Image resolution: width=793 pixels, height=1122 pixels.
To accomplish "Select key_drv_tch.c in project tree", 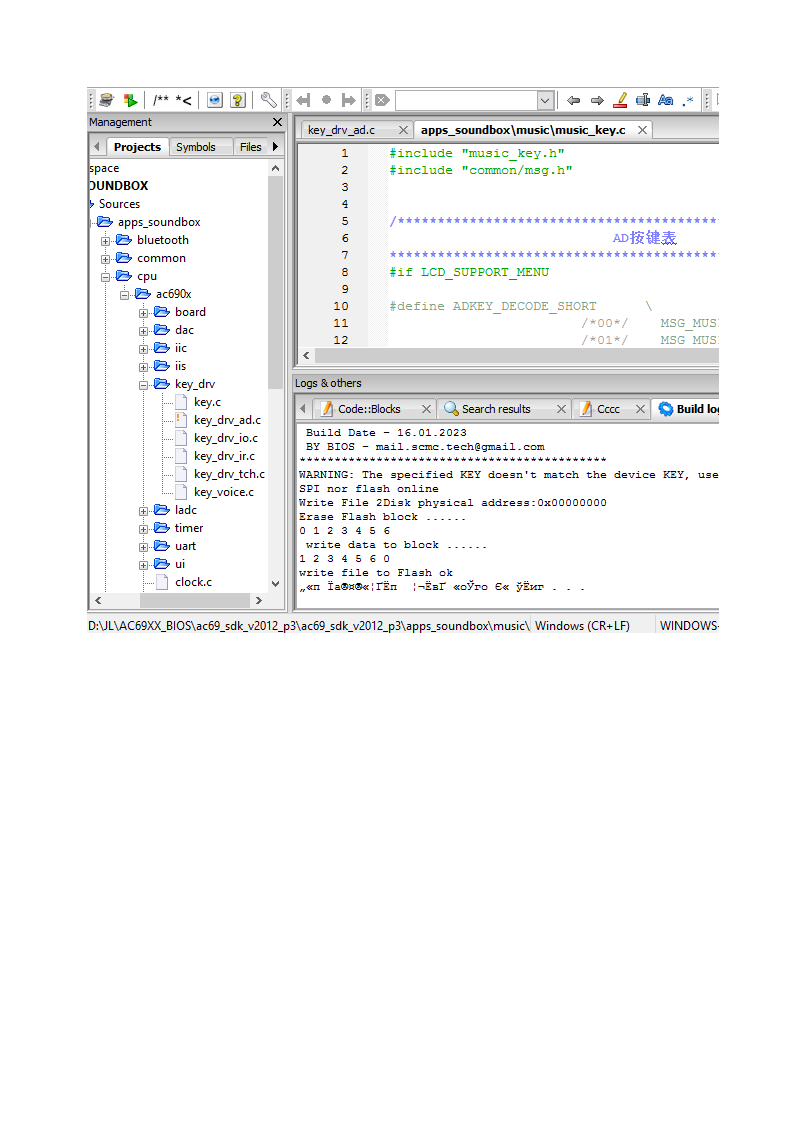I will 229,474.
